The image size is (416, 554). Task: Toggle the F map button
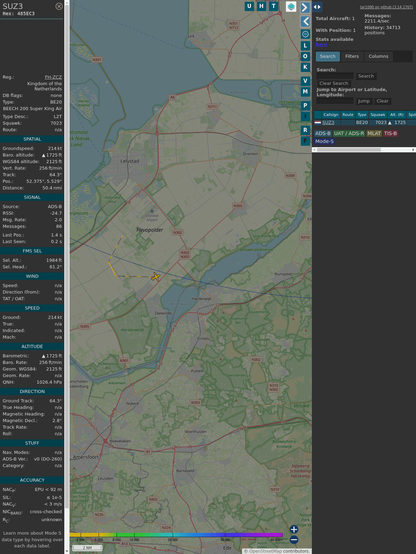coord(305,141)
